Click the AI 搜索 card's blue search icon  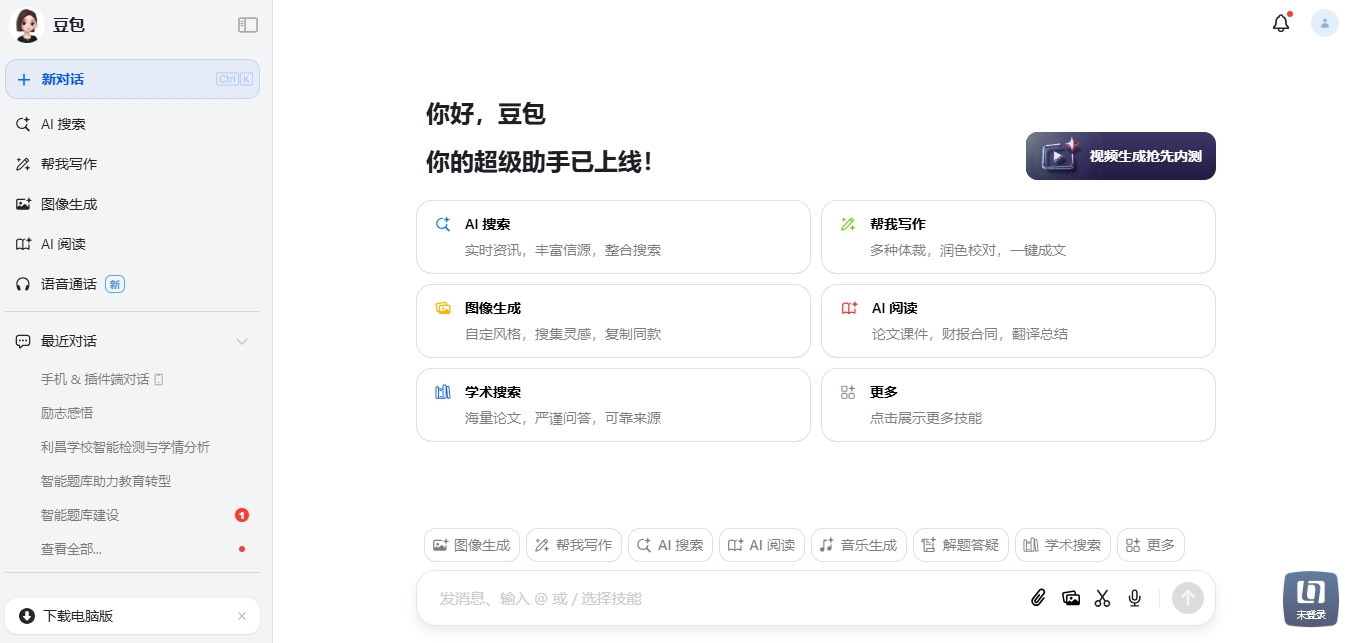[443, 224]
